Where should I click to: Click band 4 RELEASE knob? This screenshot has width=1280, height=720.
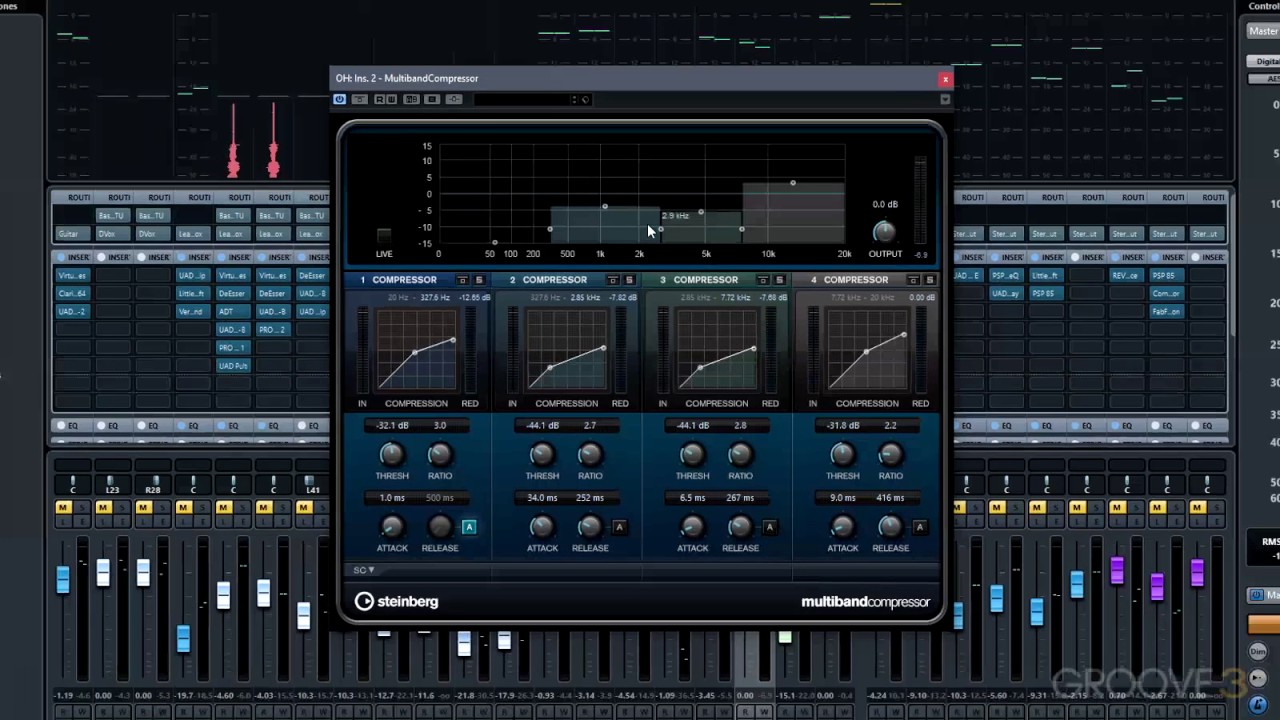(890, 527)
